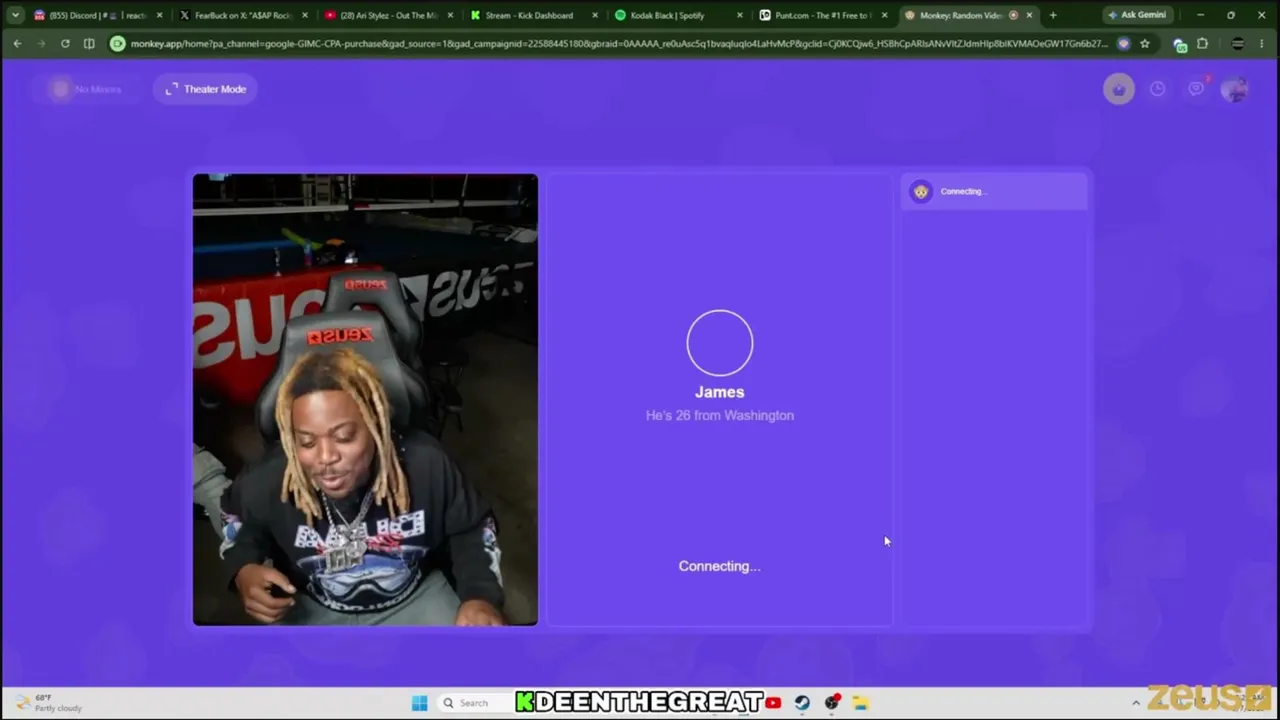The image size is (1280, 720).
Task: Click the empty avatar circle above James
Action: (720, 343)
